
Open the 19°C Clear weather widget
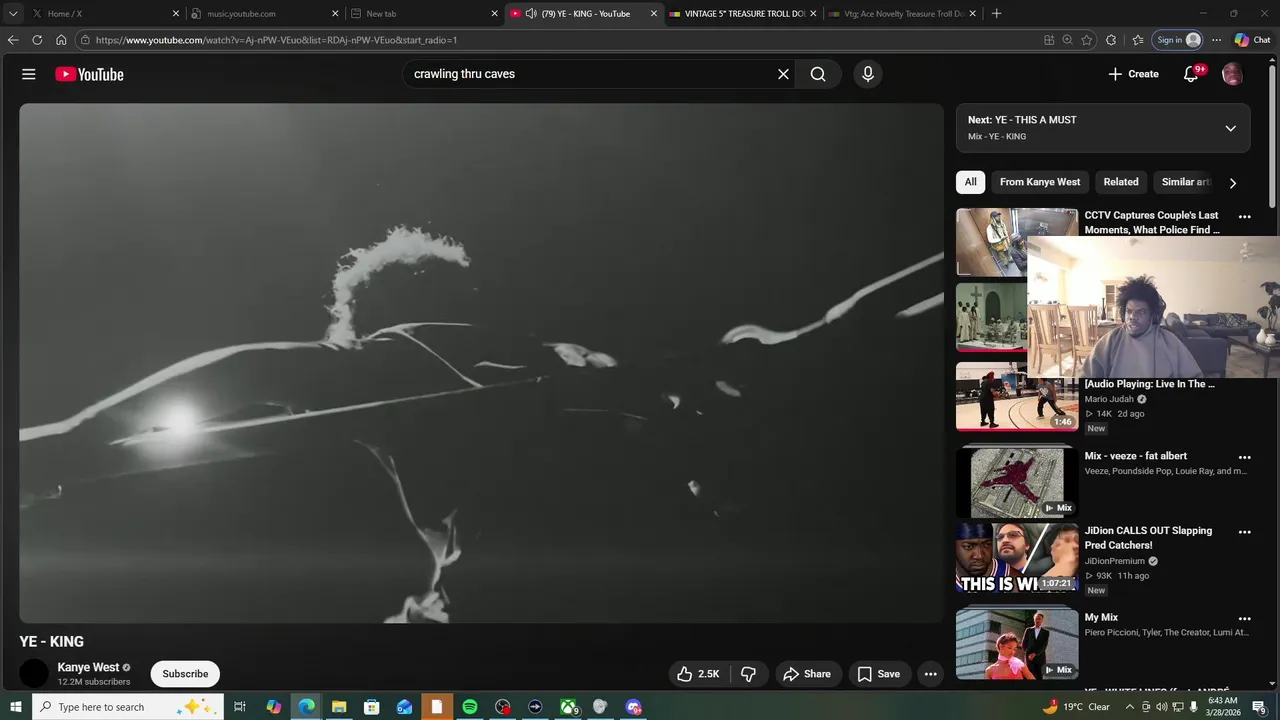point(1076,707)
